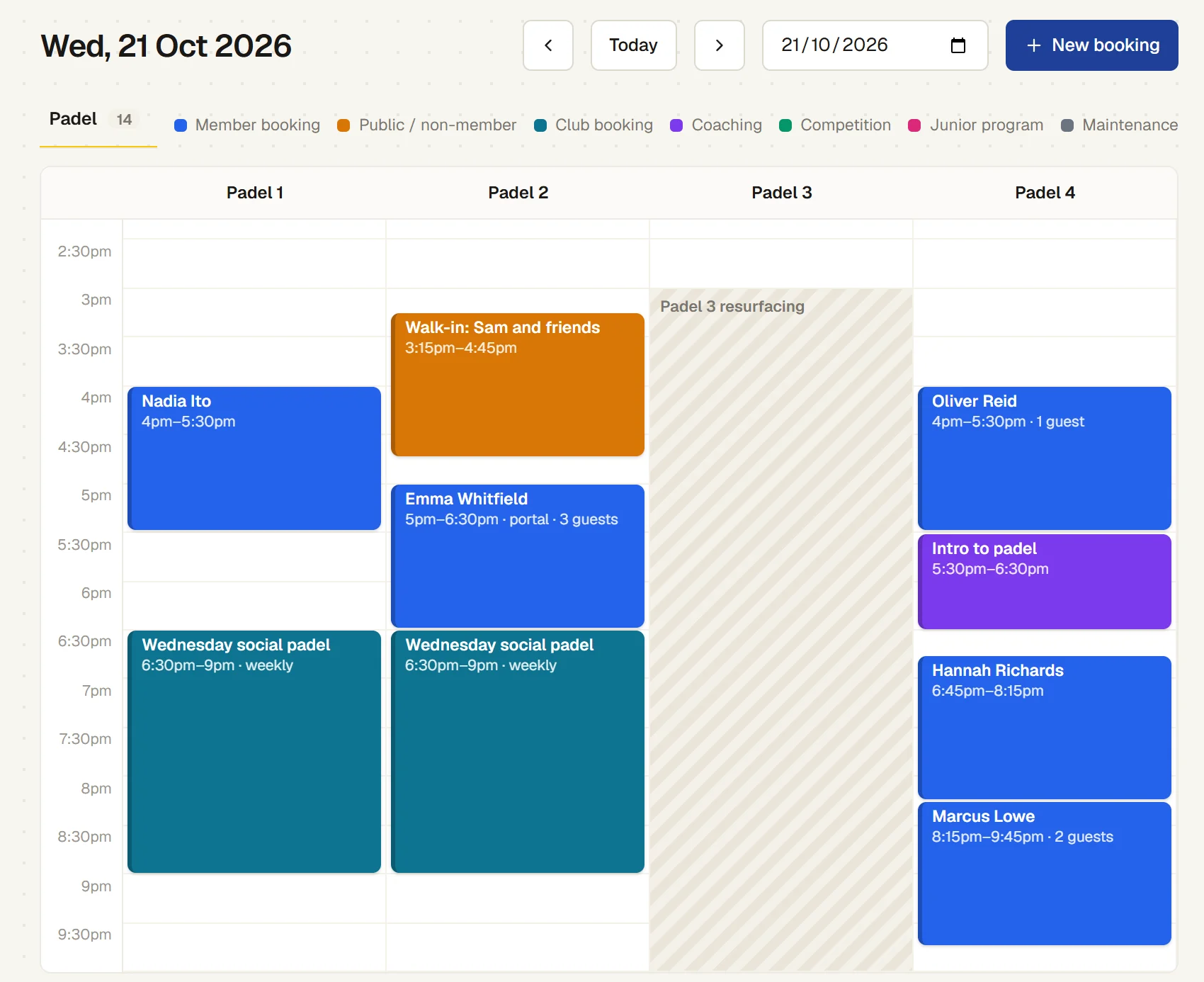Click the Padel 2 column header

518,193
